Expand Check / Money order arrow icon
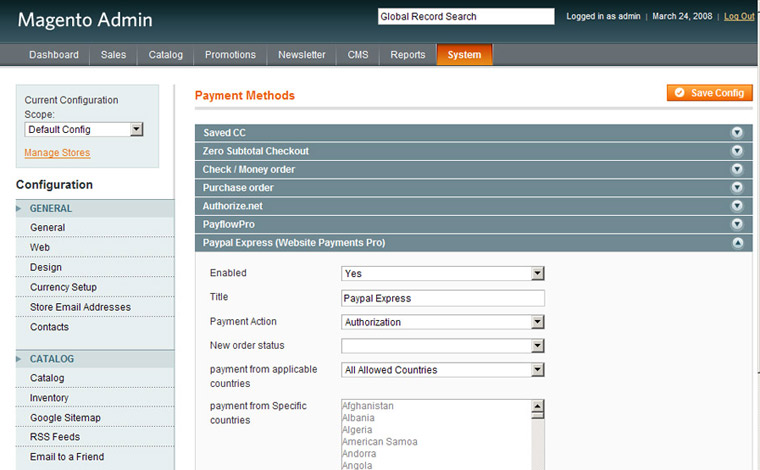 (x=737, y=169)
